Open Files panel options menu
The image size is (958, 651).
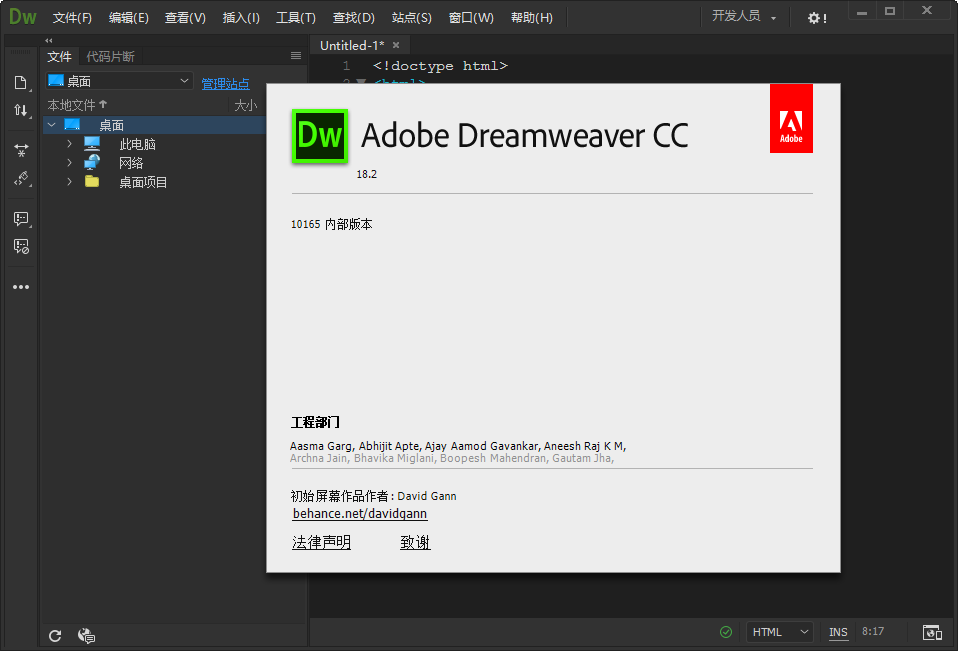[x=296, y=56]
